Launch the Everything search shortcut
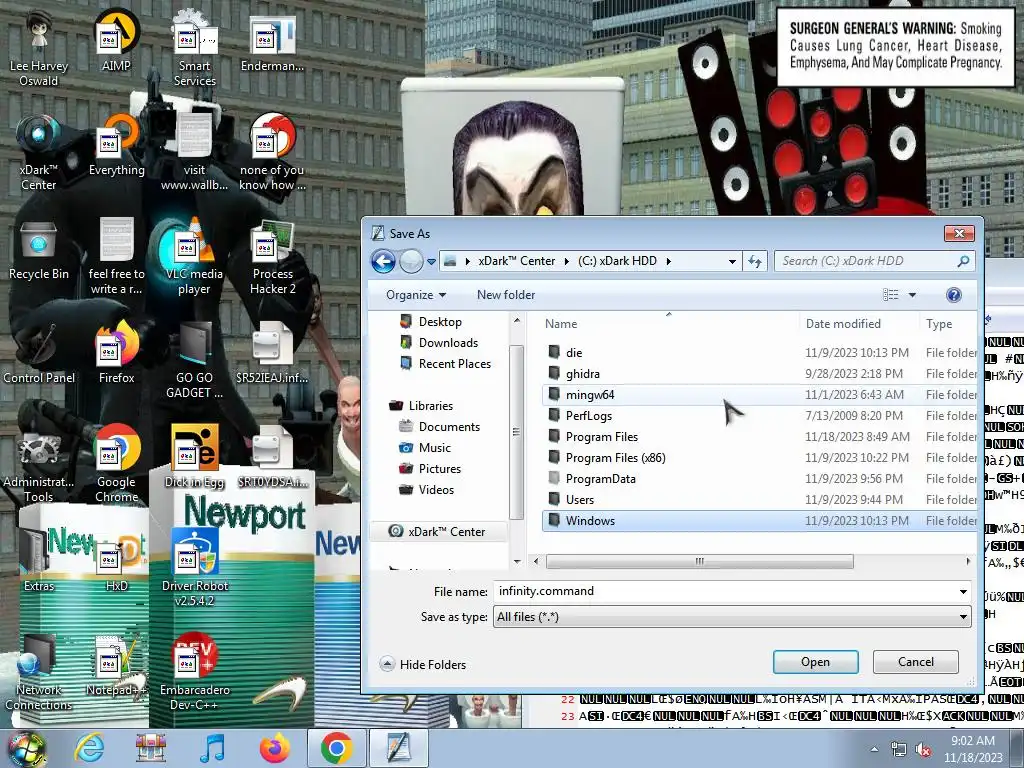This screenshot has height=768, width=1024. [116, 145]
